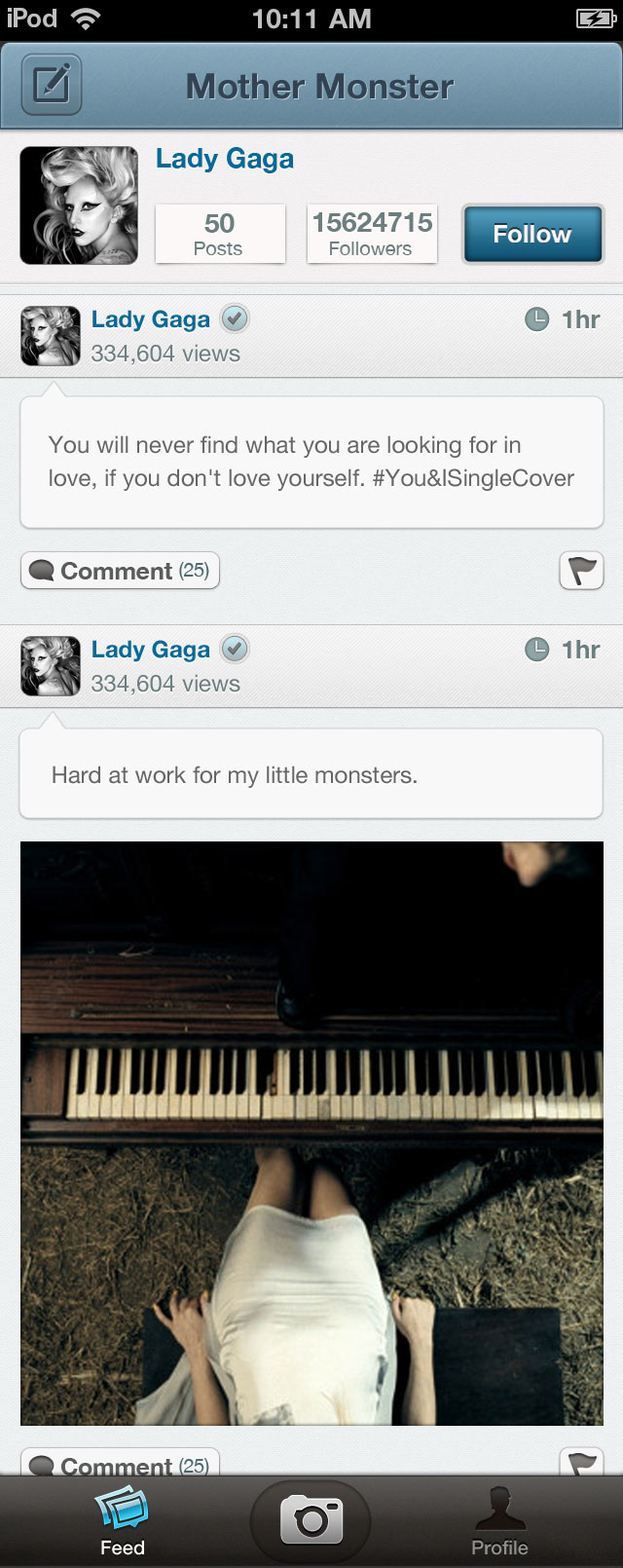The image size is (623, 1568).
Task: Click verified badge on first post
Action: tap(235, 318)
